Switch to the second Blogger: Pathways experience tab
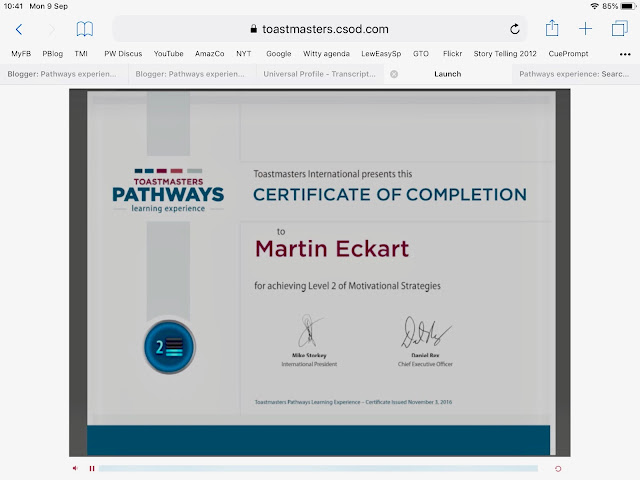Screen dimensions: 640x480 click(190, 74)
